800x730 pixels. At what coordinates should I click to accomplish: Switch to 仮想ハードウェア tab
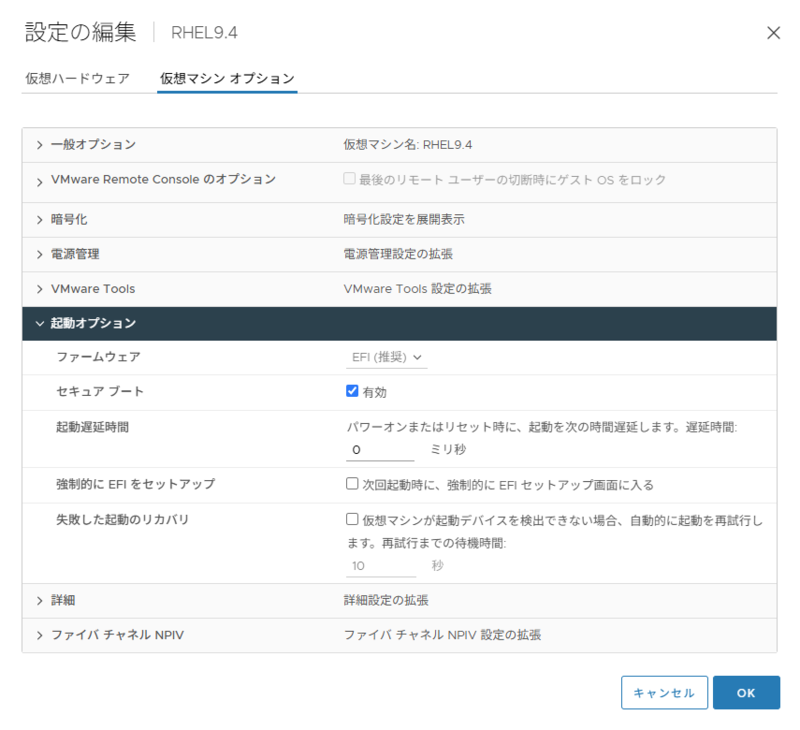(78, 79)
